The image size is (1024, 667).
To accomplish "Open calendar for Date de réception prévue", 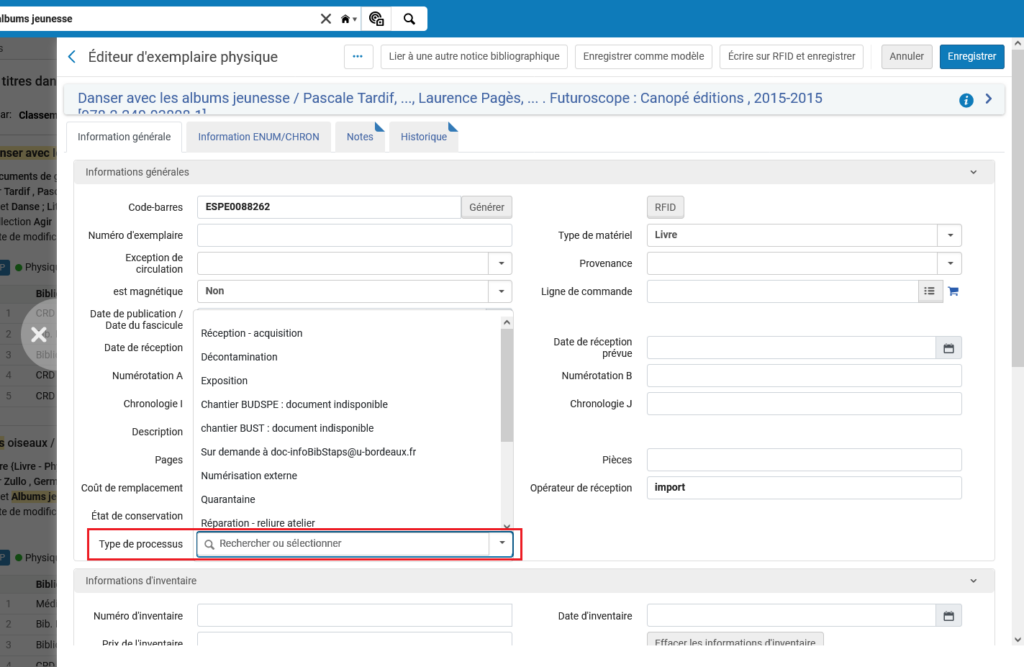I will [x=948, y=348].
